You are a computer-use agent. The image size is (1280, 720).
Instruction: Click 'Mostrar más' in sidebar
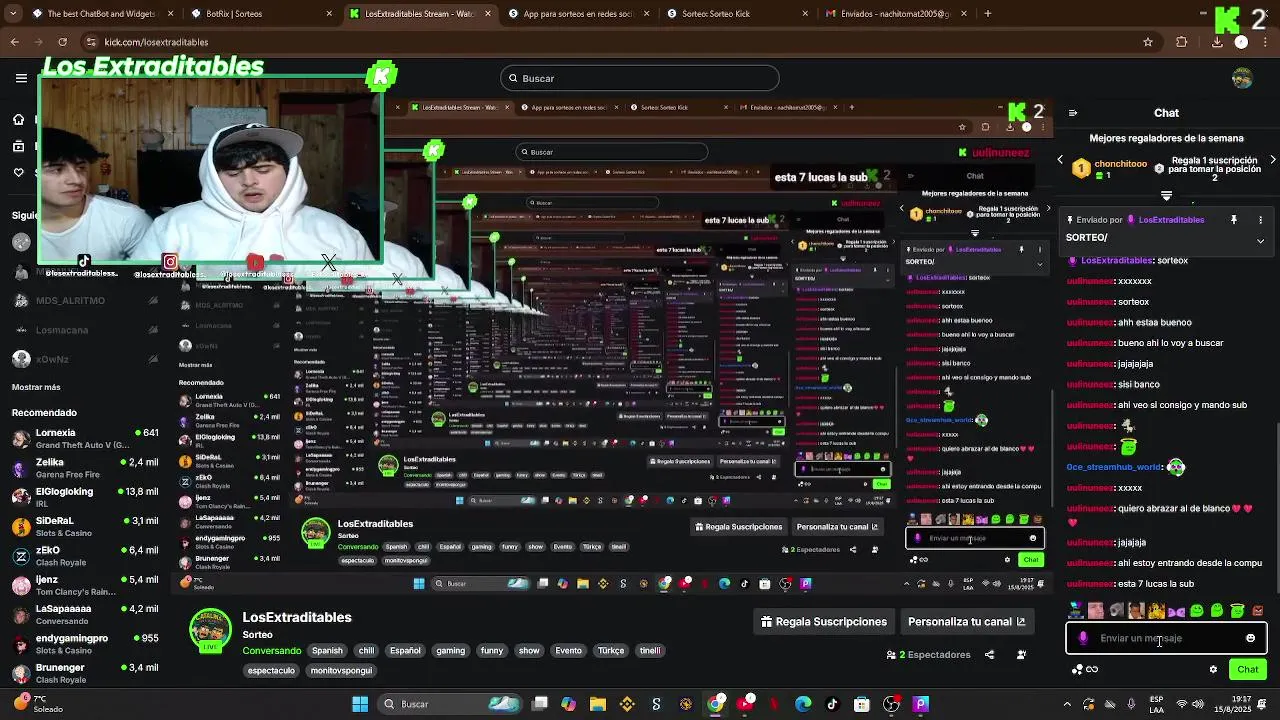(36, 387)
